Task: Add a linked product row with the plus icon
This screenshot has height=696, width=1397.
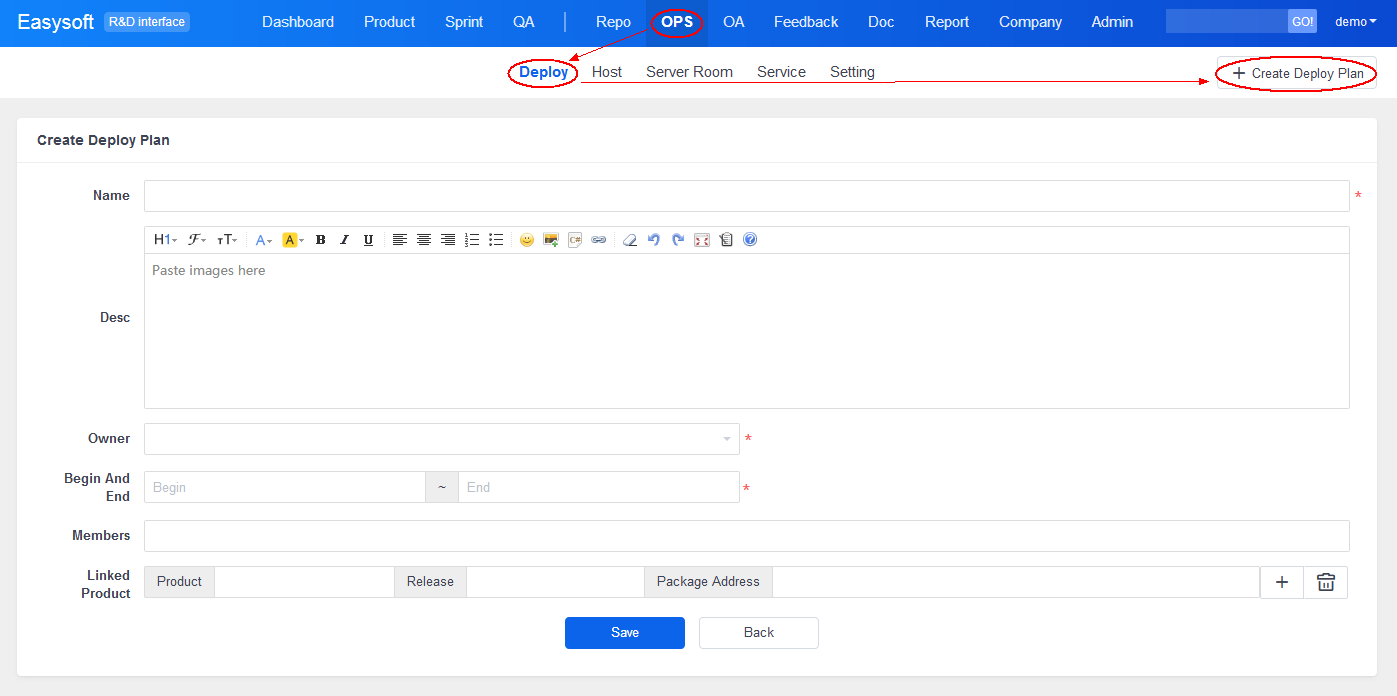Action: point(1282,582)
